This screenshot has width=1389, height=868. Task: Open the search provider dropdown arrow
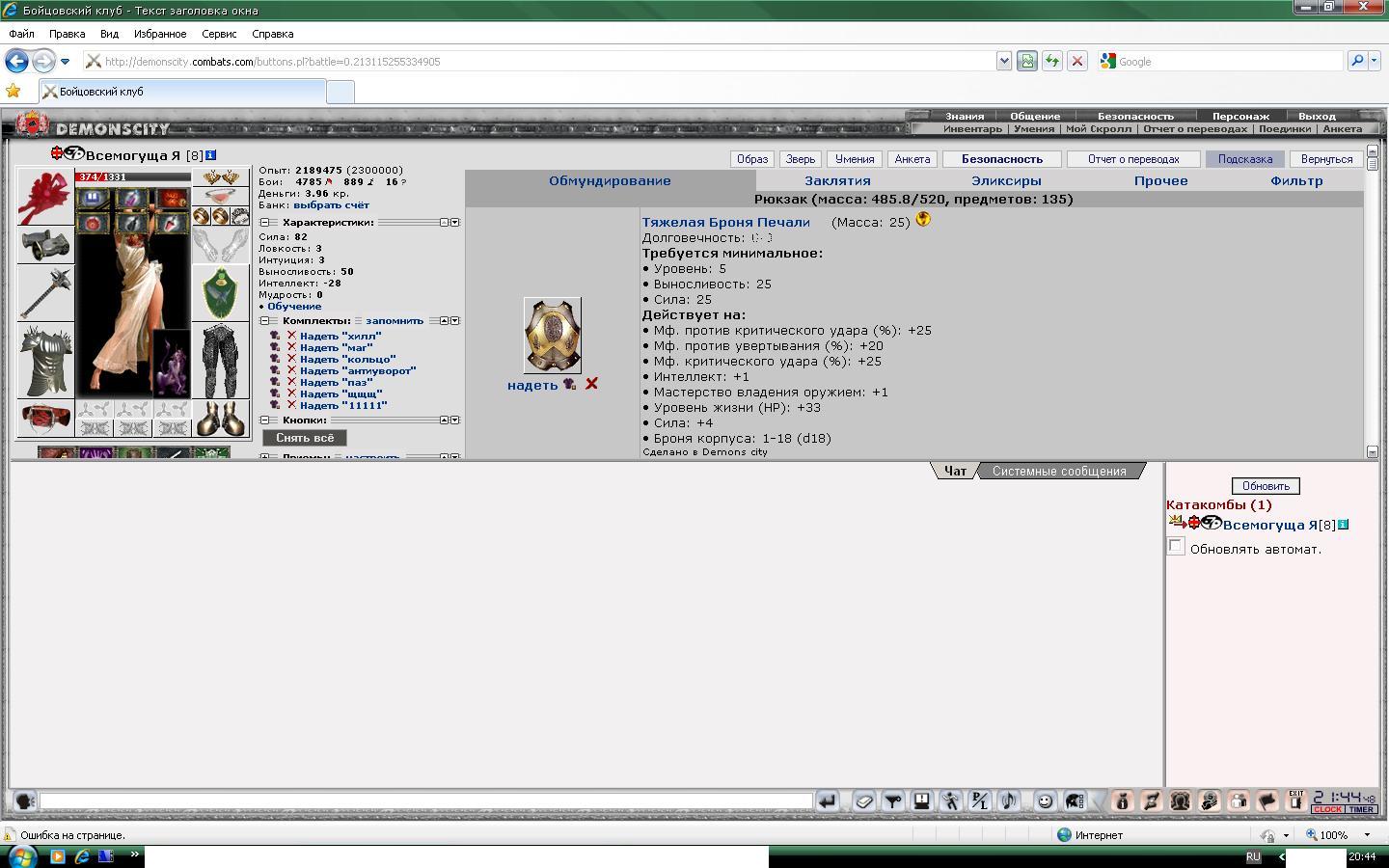[1375, 61]
